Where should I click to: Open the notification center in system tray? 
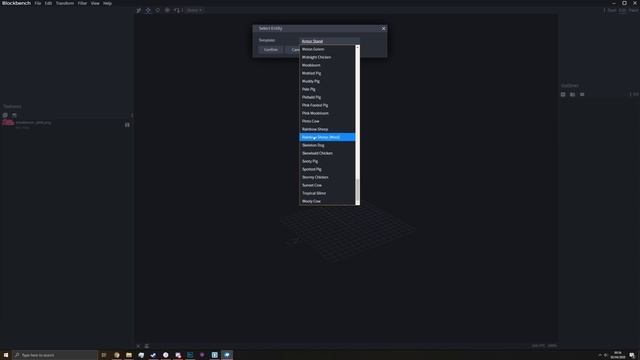tap(632, 355)
